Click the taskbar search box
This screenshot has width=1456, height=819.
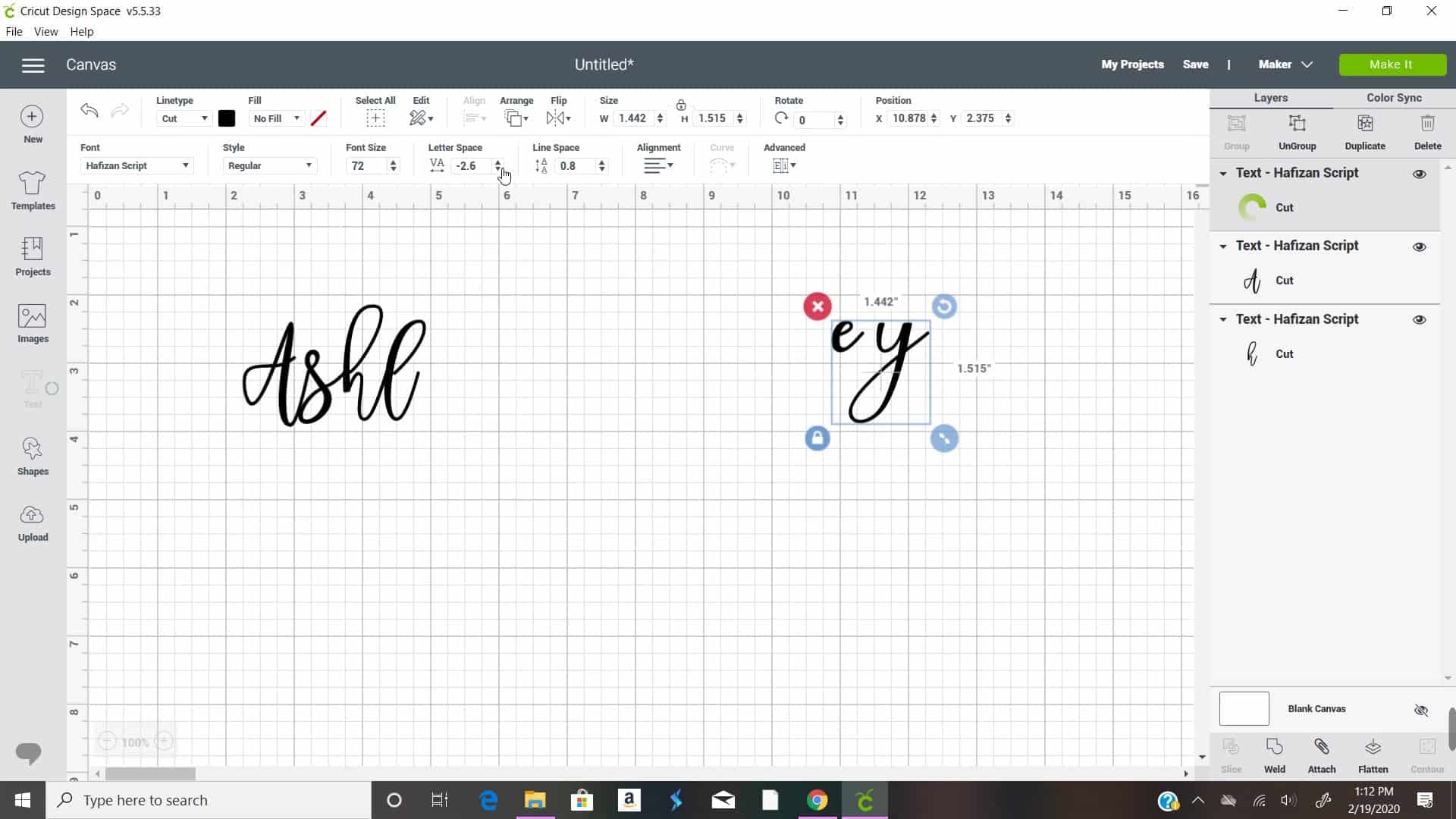(x=209, y=800)
